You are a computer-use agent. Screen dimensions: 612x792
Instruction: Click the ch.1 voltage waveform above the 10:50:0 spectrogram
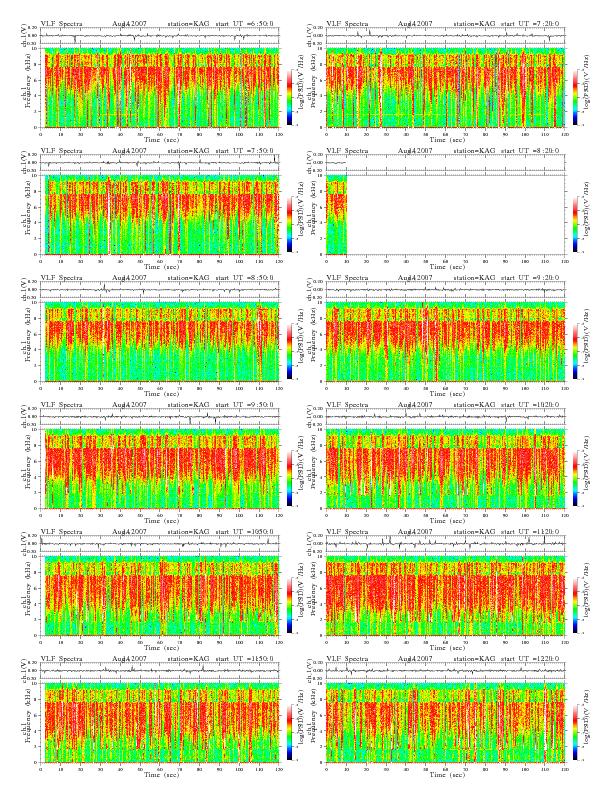point(160,543)
